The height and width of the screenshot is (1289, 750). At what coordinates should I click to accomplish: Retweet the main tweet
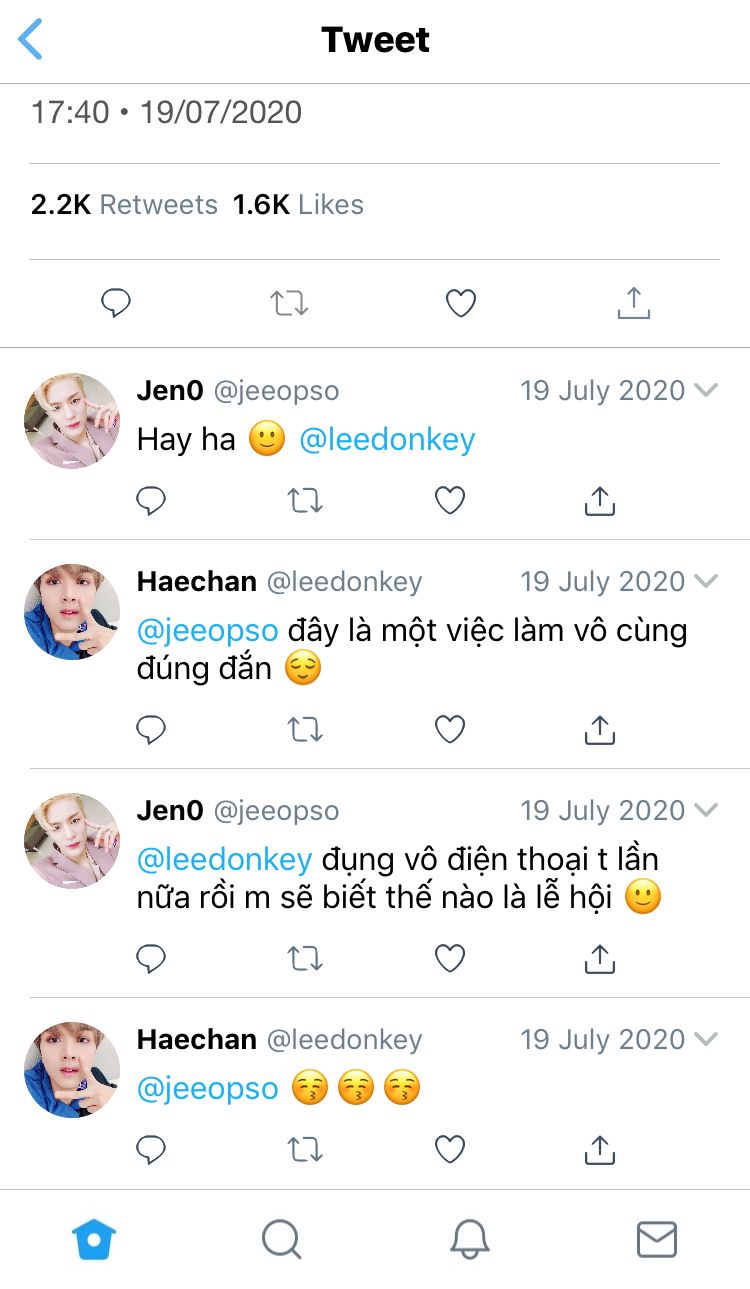[289, 303]
